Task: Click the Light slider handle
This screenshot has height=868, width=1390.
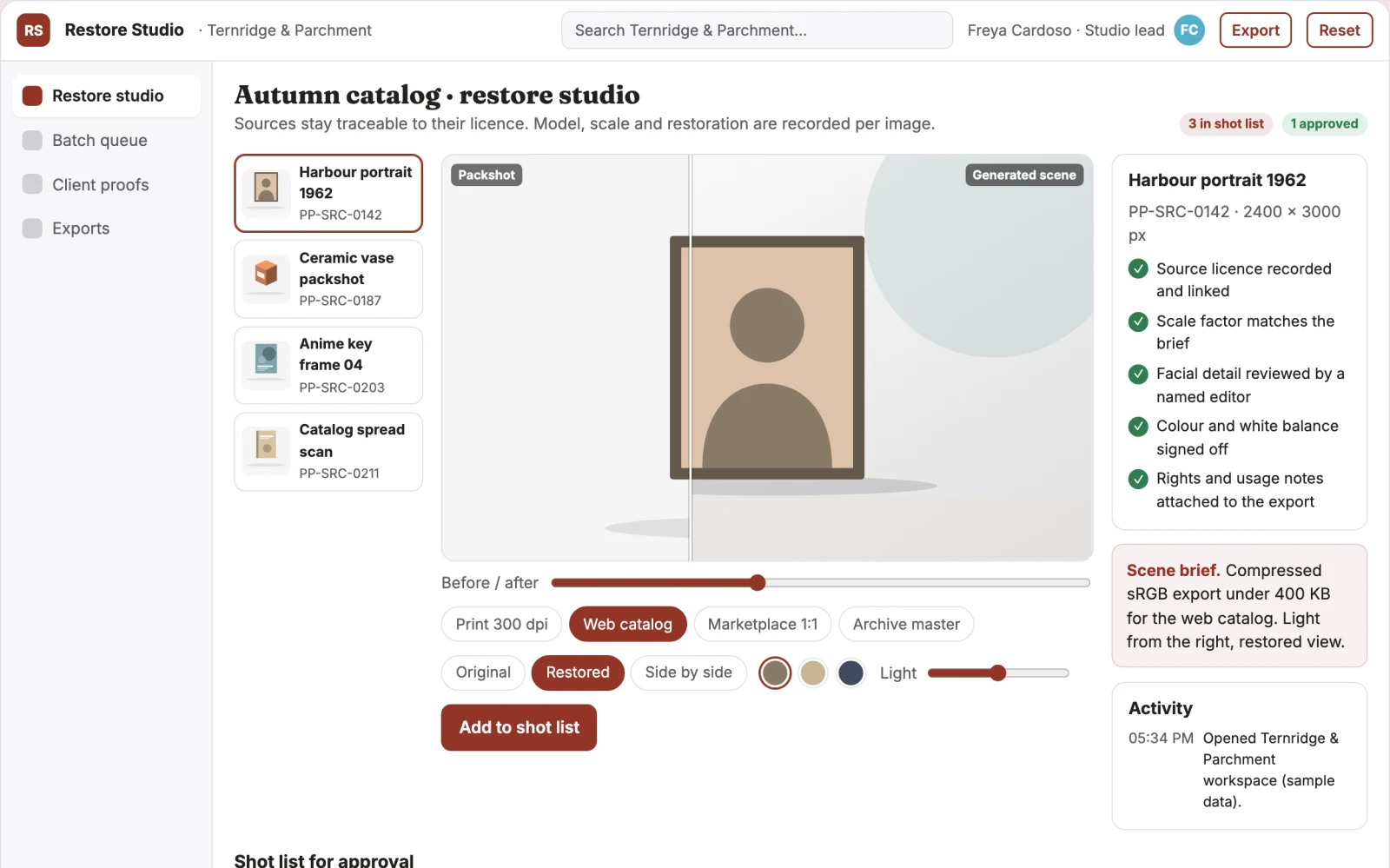Action: [x=998, y=673]
